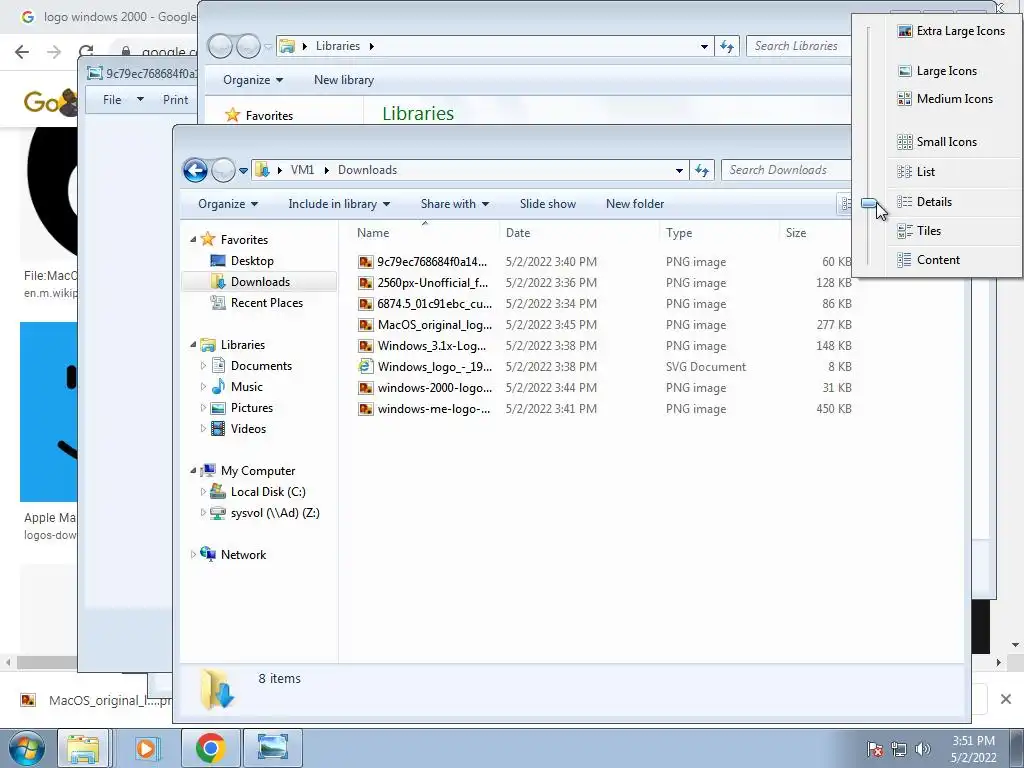Screen dimensions: 1024x768
Task: Click Action Center flag tray icon
Action: 875,749
